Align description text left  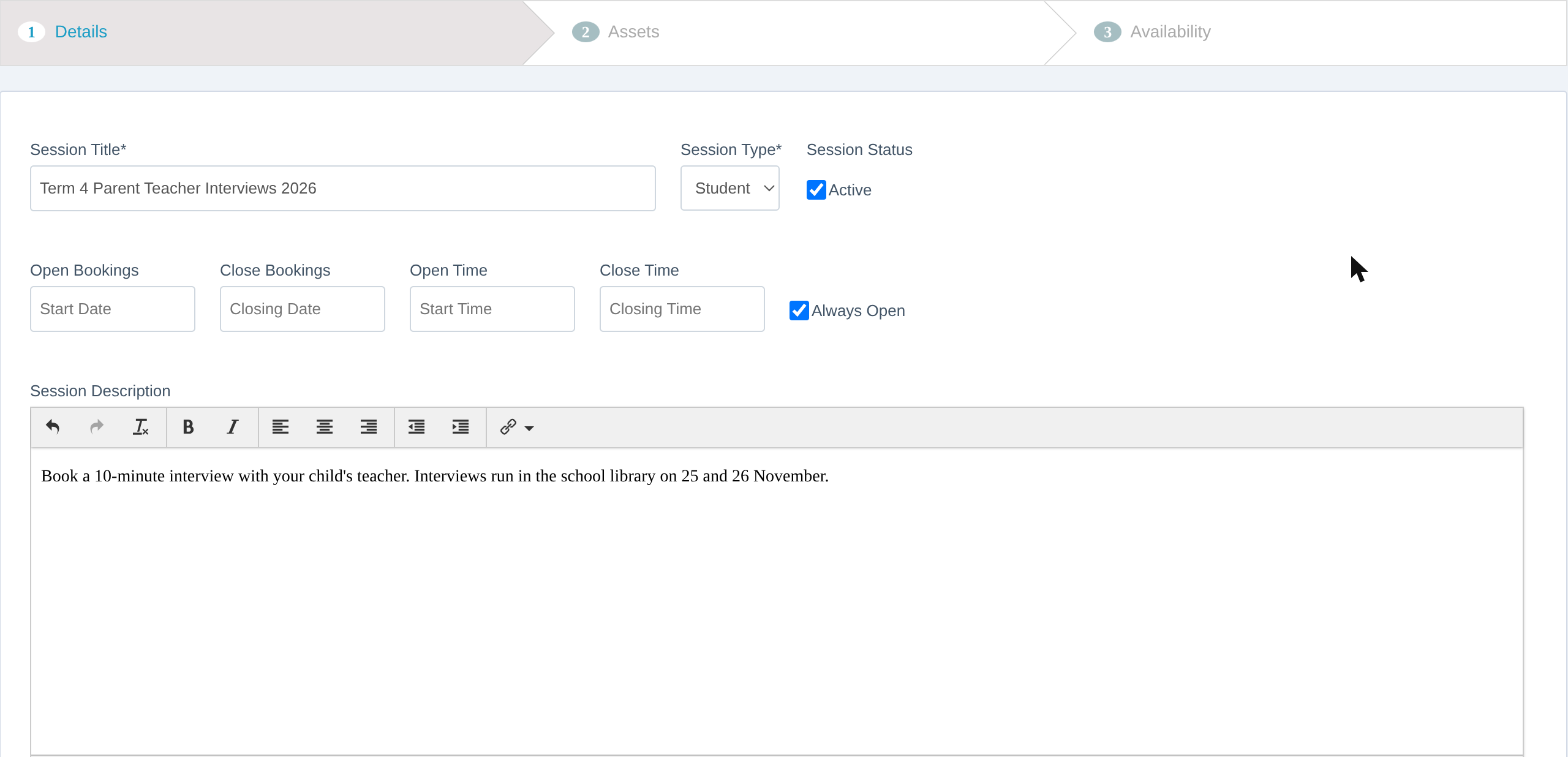[281, 427]
